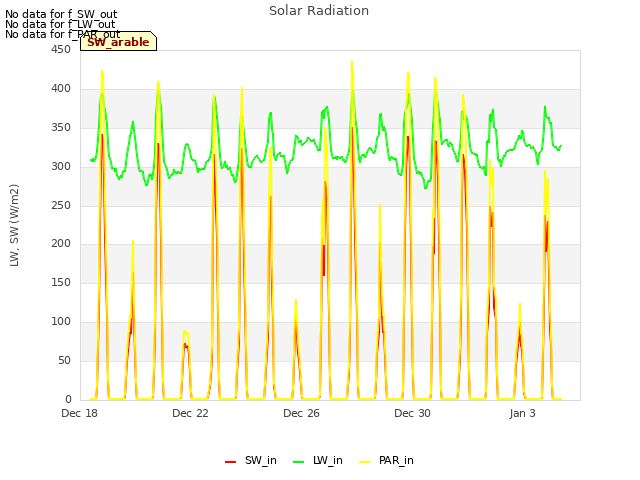Click the 250 y-axis tick label
Viewport: 640px width, 480px height.
[61, 205]
